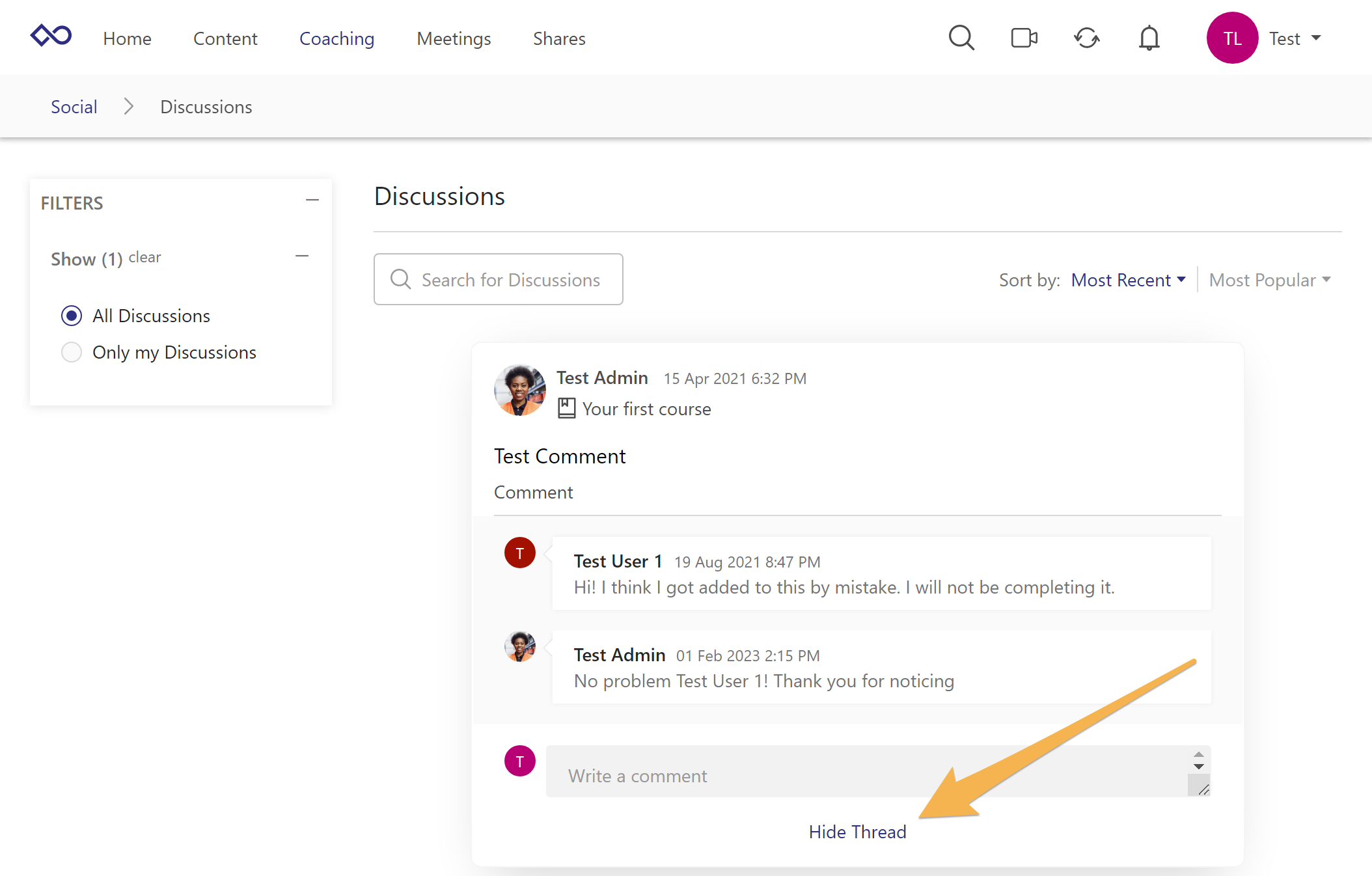
Task: Click in the Search for Discussions field
Action: pos(498,279)
